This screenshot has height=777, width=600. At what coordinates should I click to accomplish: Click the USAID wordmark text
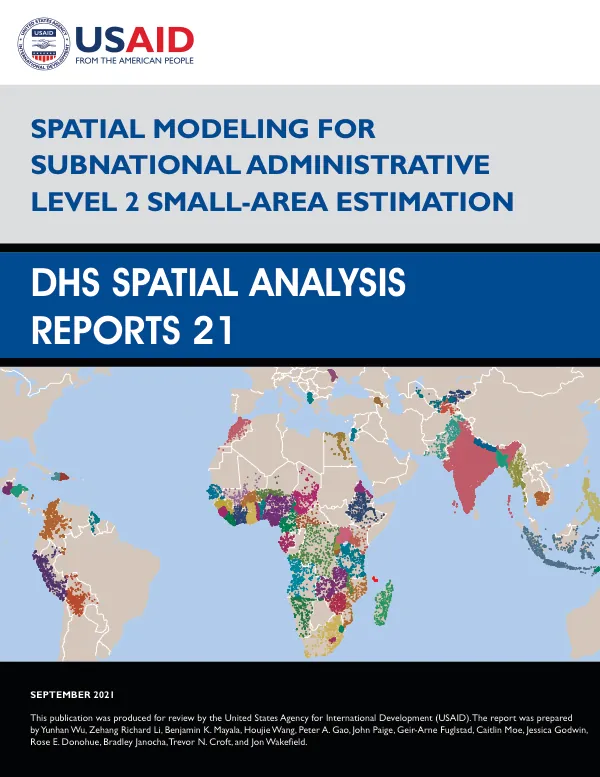click(x=134, y=39)
